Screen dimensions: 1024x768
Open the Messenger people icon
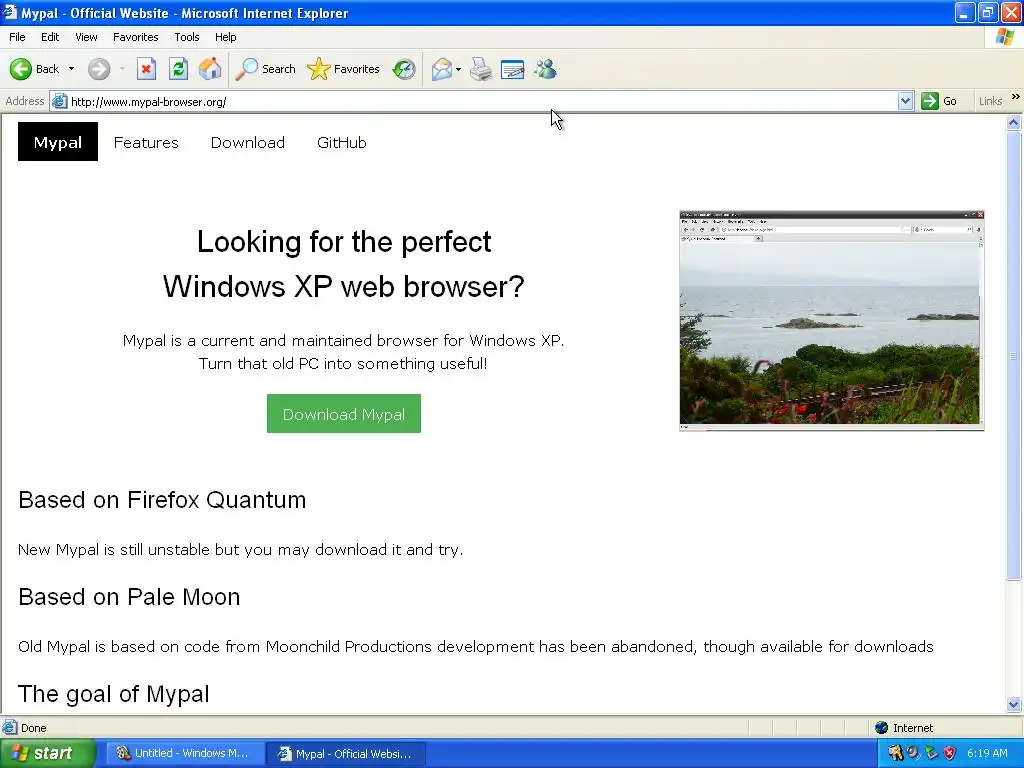[545, 69]
